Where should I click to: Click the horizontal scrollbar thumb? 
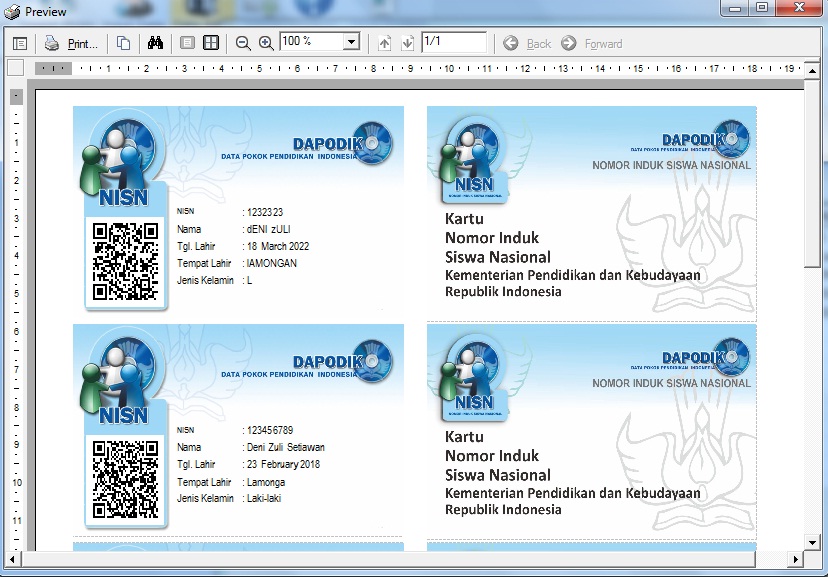click(387, 559)
